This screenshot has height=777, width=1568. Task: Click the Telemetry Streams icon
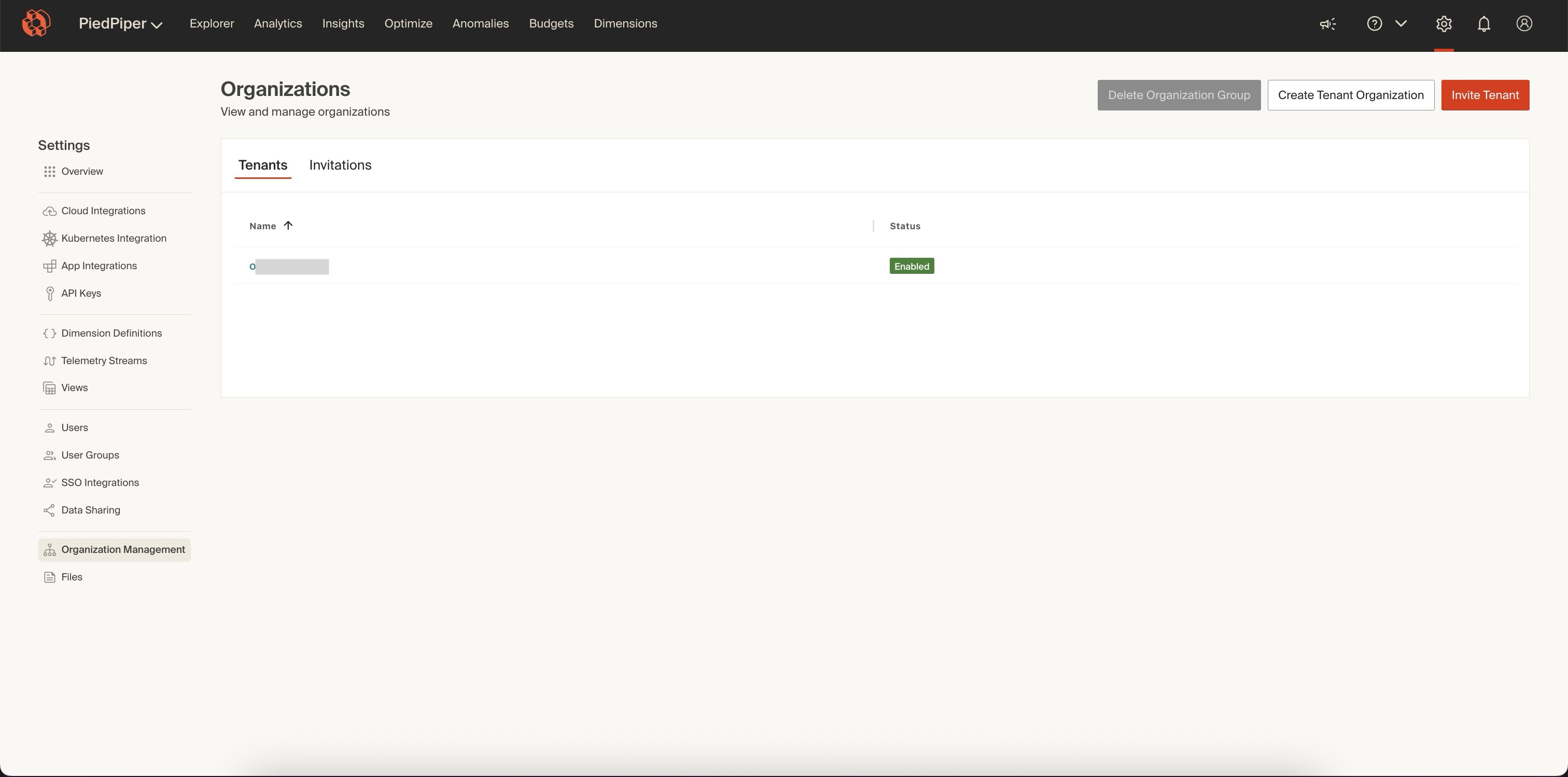[50, 361]
